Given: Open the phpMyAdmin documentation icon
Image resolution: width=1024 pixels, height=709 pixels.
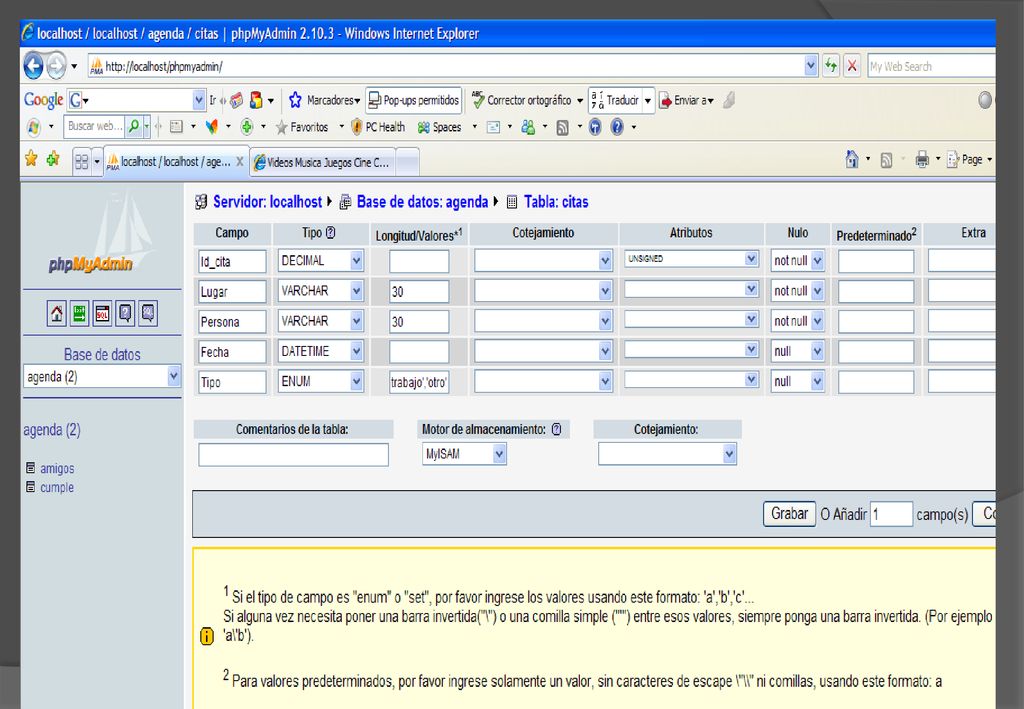Looking at the screenshot, I should click(125, 313).
